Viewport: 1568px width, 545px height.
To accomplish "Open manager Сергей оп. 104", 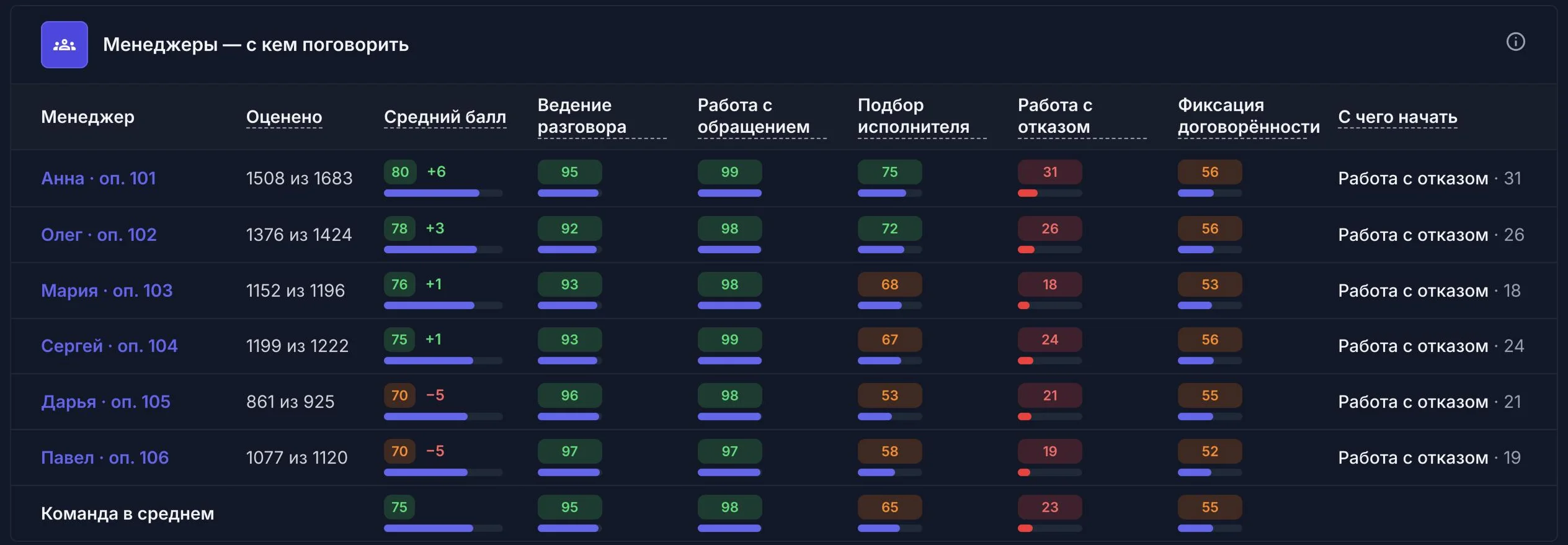I will (x=109, y=346).
